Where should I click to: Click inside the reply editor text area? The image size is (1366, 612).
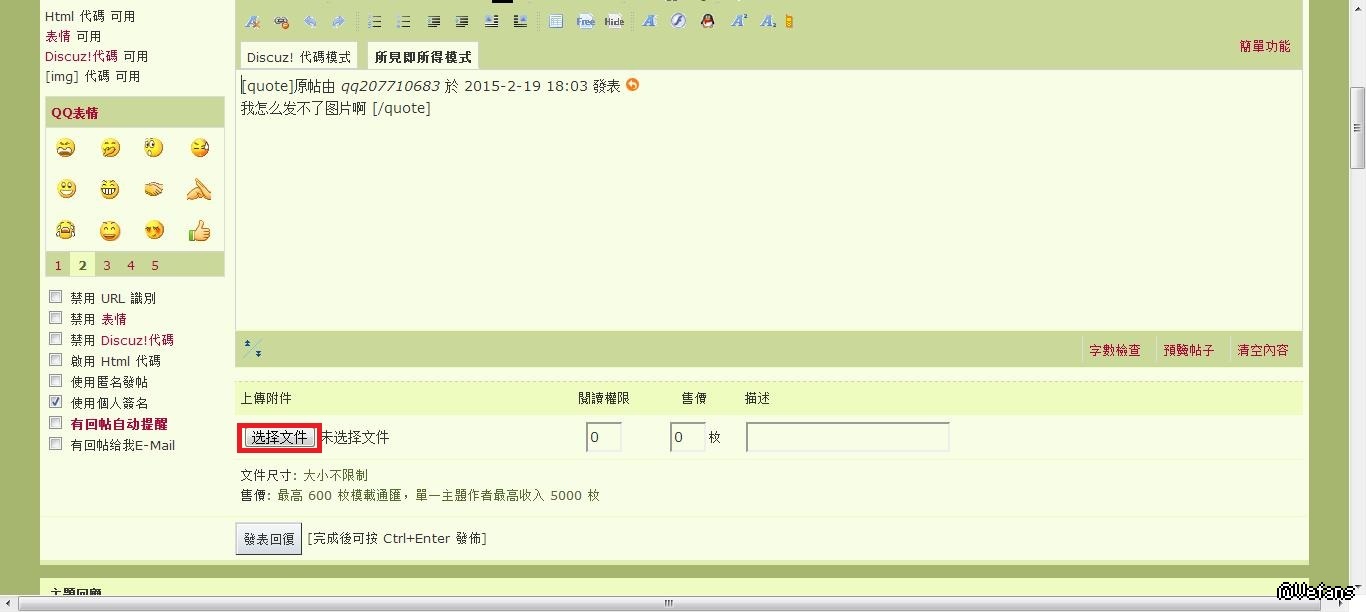click(x=768, y=200)
